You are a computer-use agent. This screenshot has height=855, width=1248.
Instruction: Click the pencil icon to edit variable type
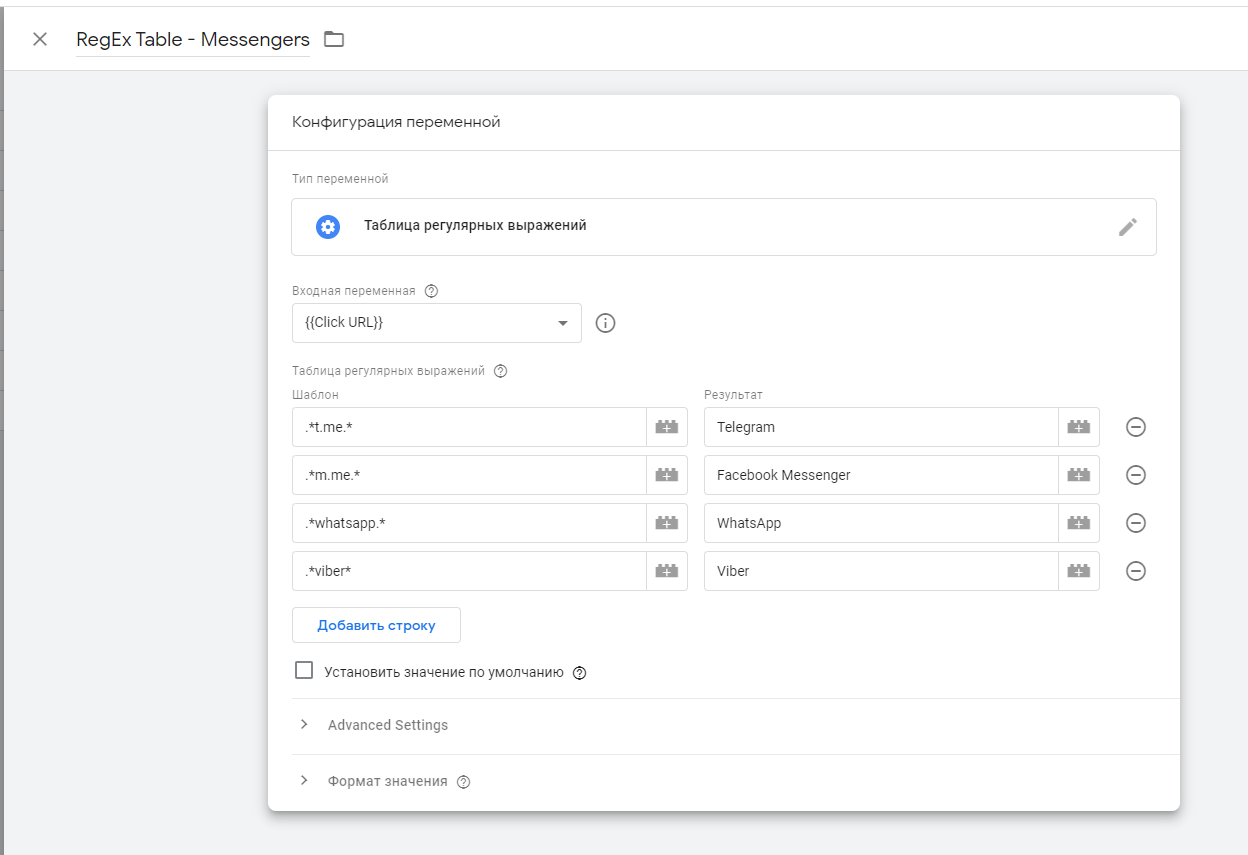pyautogui.click(x=1127, y=227)
